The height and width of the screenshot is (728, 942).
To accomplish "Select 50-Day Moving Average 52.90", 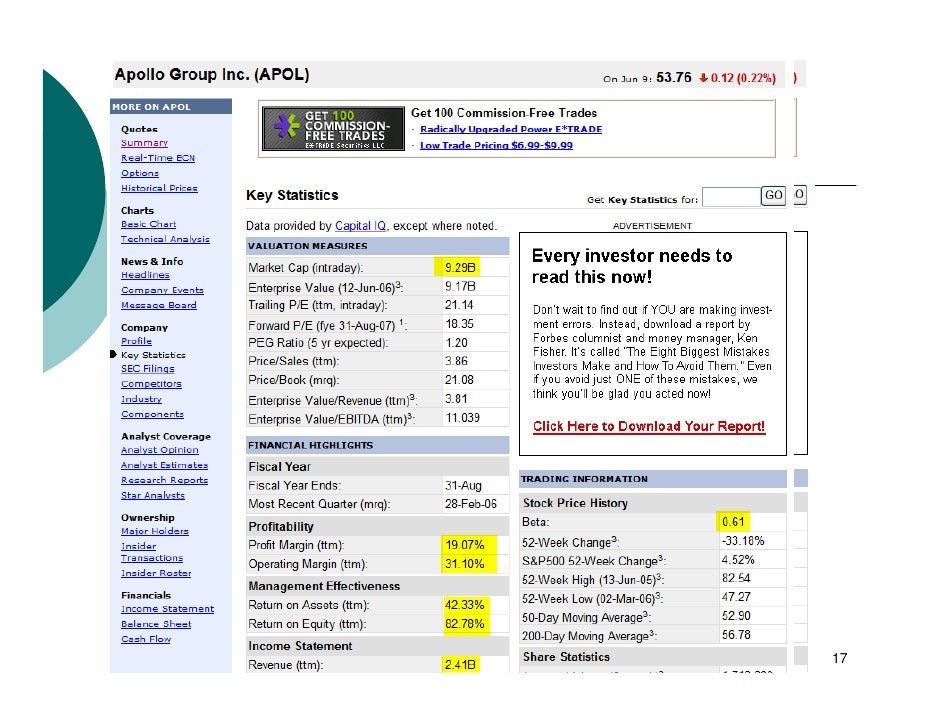I will (736, 616).
